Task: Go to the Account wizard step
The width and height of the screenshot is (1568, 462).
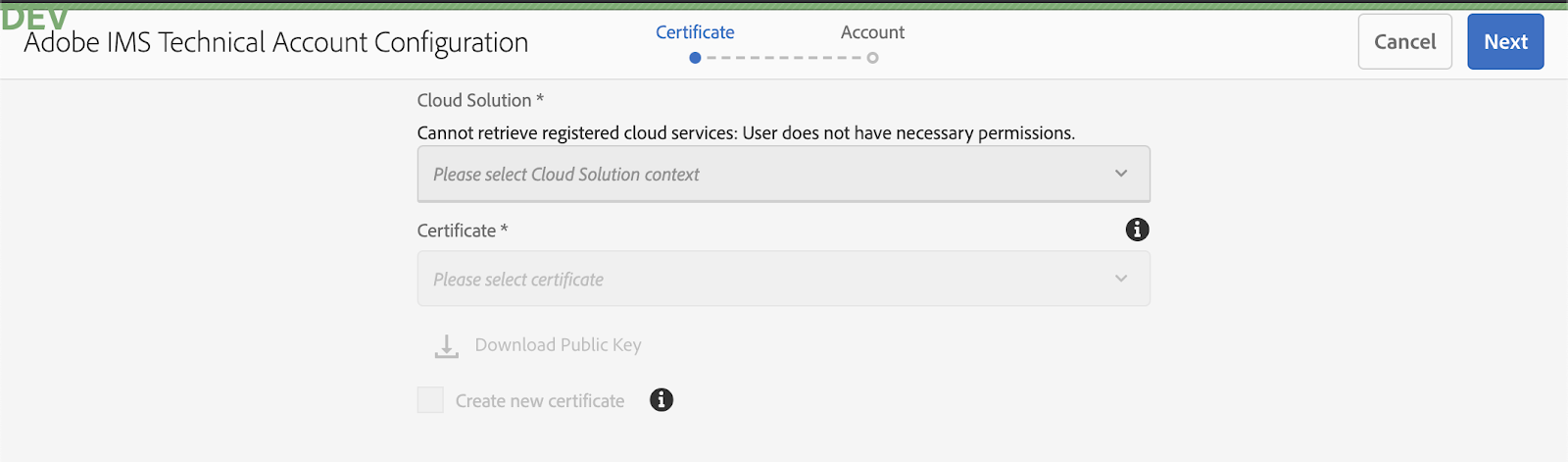Action: pos(872,32)
